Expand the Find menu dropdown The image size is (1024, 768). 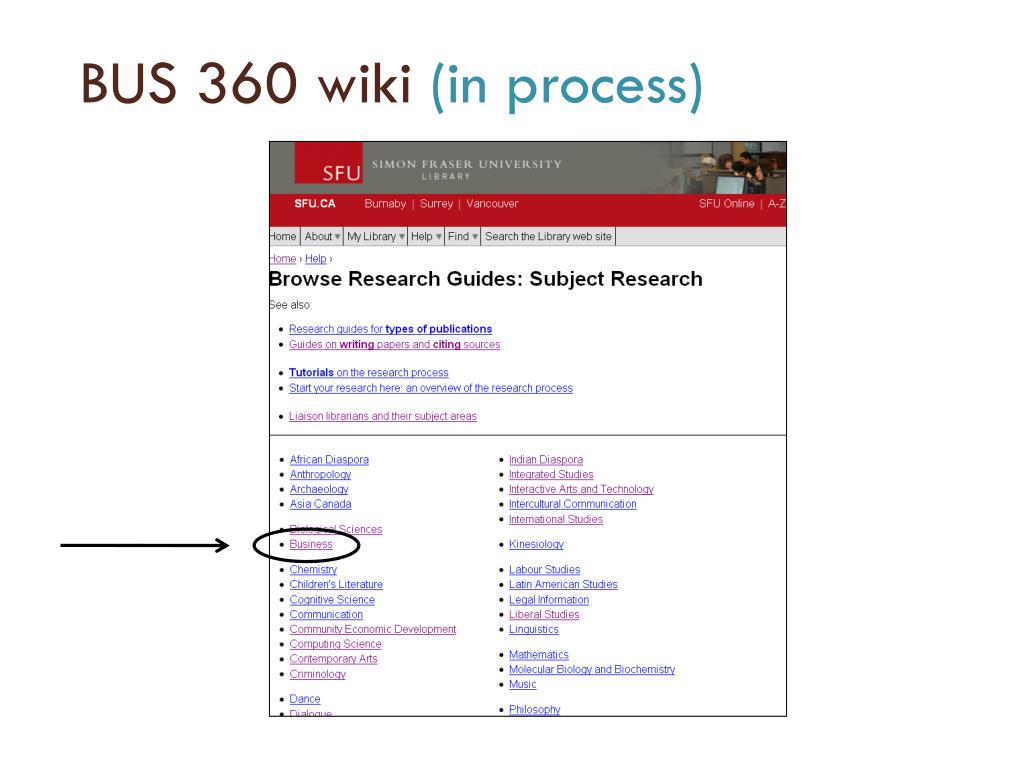tap(462, 236)
